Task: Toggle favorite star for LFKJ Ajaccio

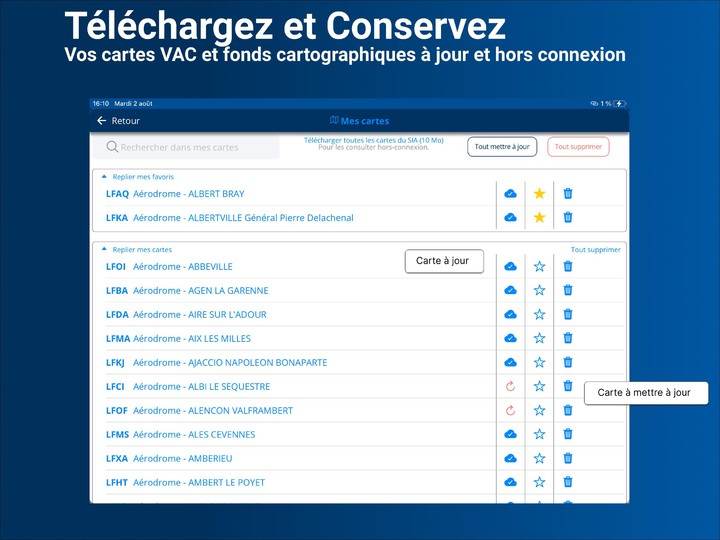Action: (x=539, y=362)
